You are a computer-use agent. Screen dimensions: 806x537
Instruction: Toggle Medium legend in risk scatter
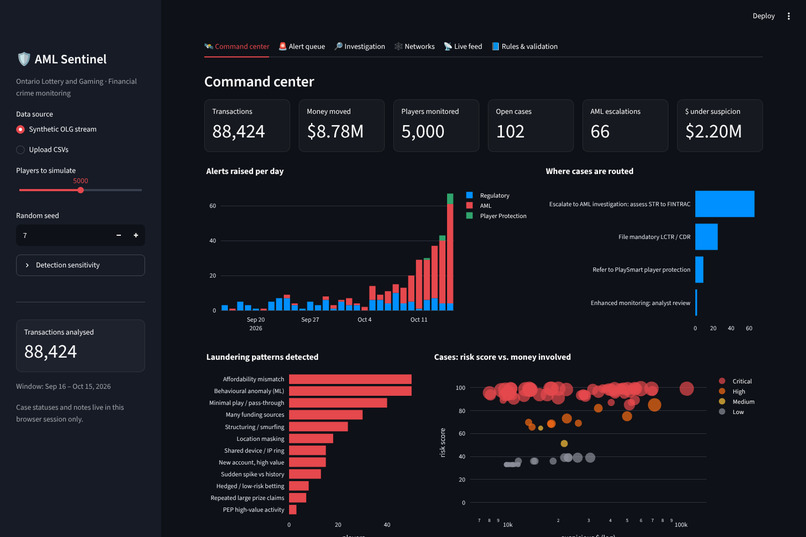tap(737, 402)
